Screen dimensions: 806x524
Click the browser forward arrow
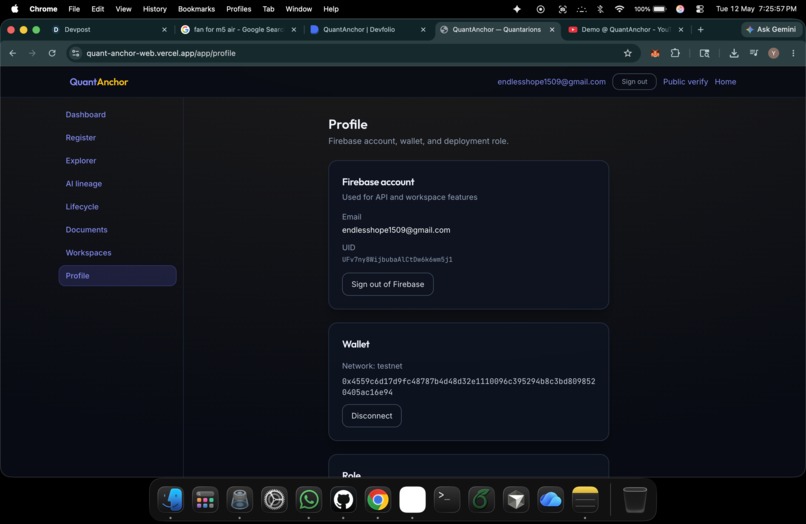point(32,53)
